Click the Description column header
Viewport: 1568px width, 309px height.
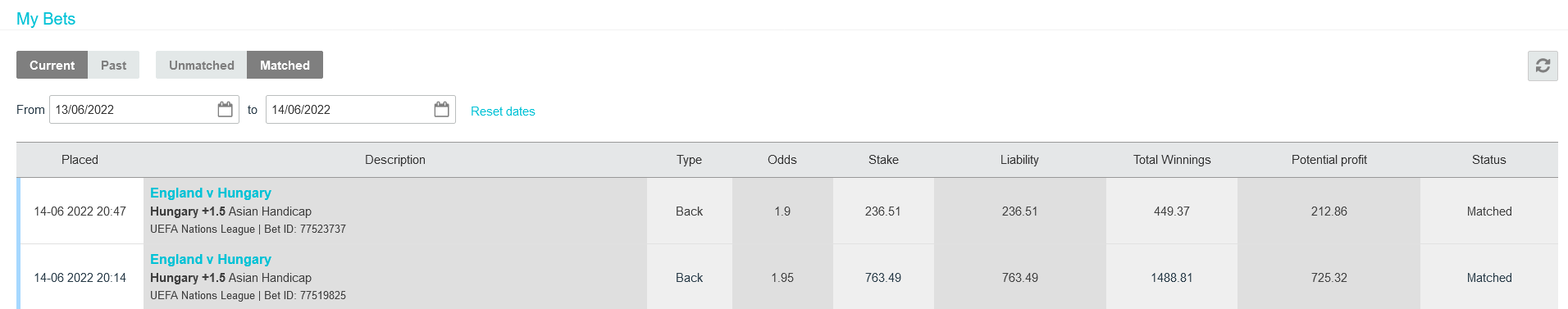point(395,160)
